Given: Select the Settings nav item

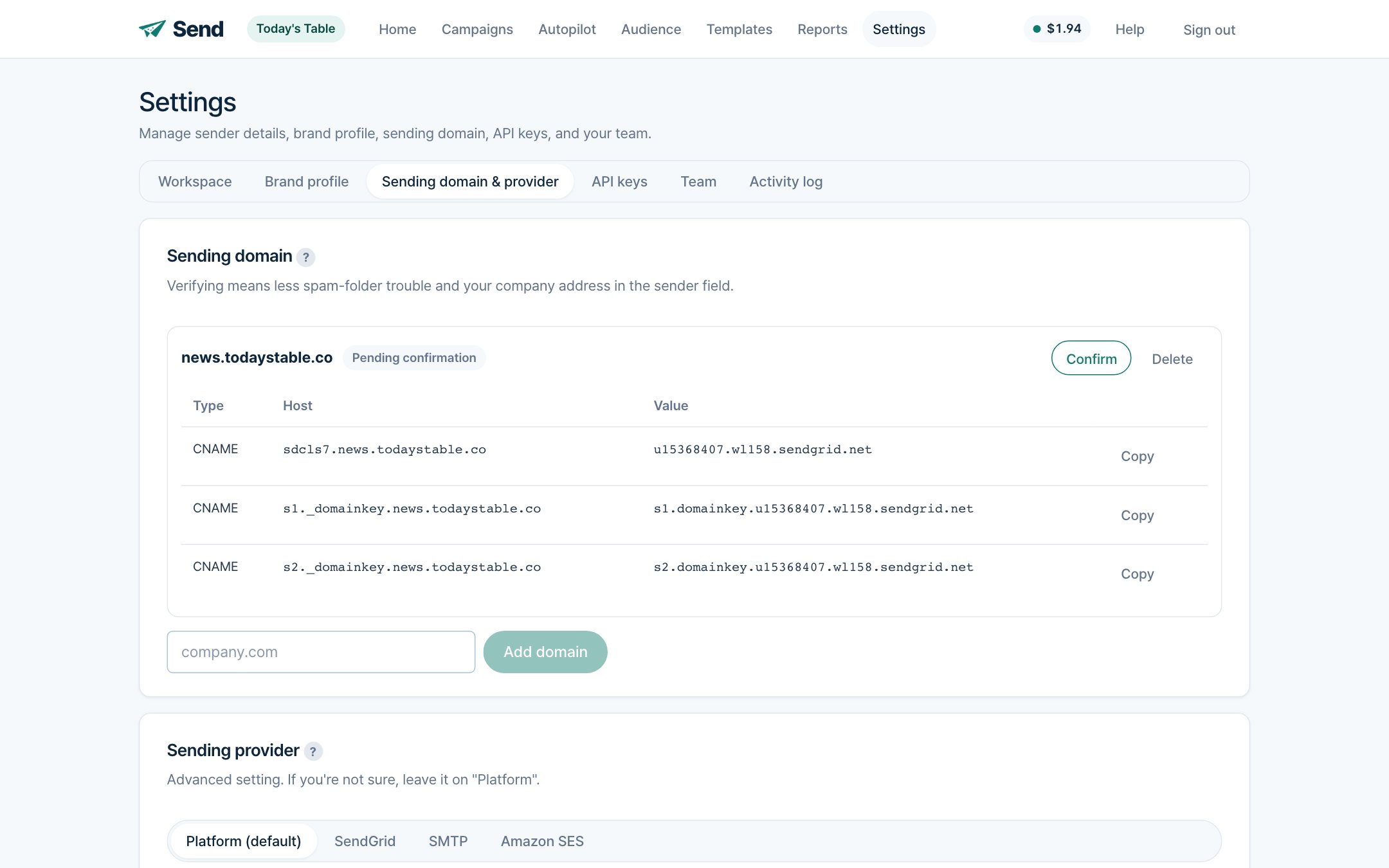Looking at the screenshot, I should [899, 30].
